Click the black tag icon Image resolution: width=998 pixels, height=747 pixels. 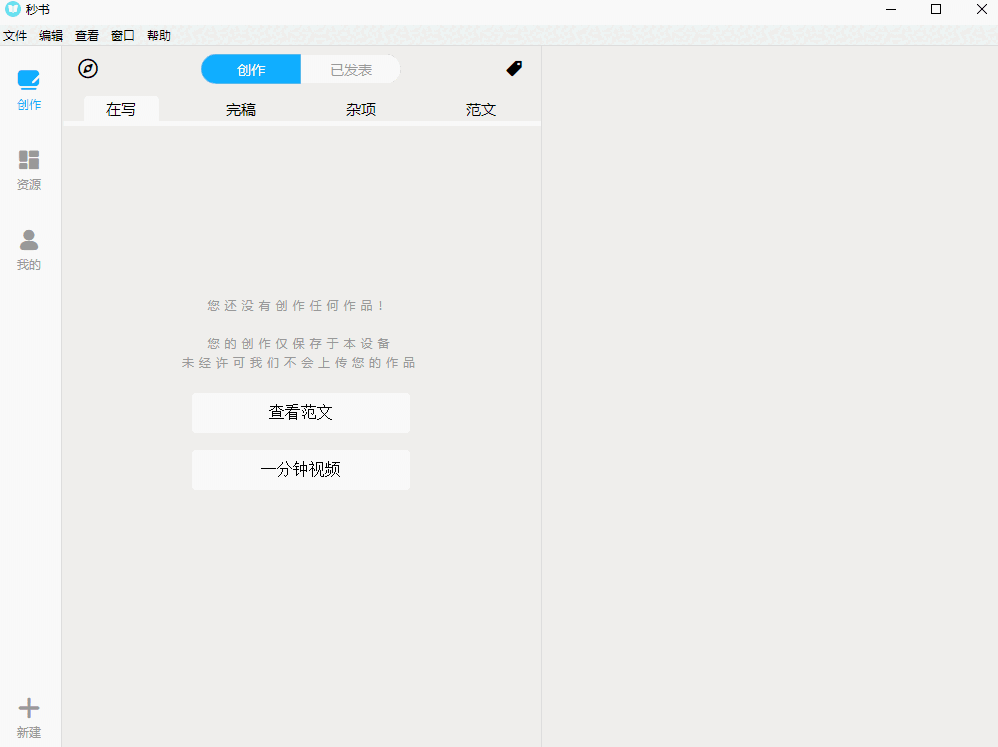(514, 68)
